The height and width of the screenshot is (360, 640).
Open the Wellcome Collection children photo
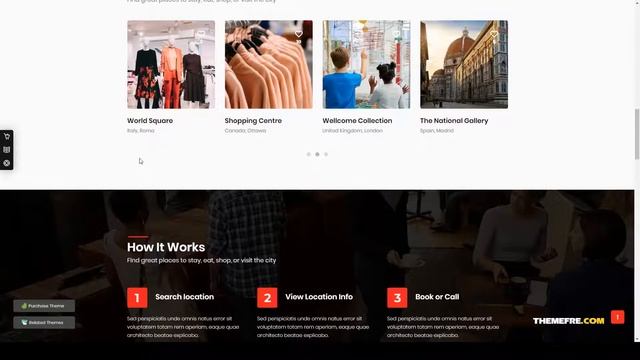click(366, 64)
